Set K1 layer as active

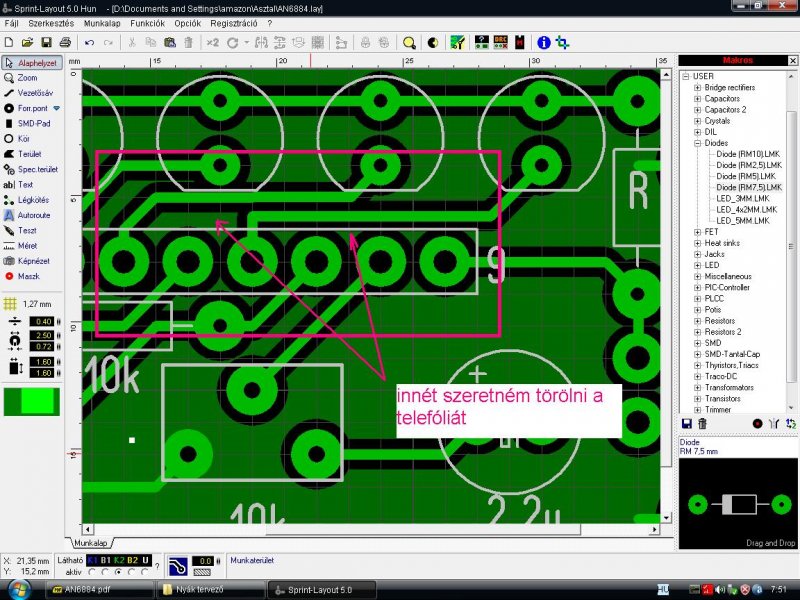coord(92,572)
